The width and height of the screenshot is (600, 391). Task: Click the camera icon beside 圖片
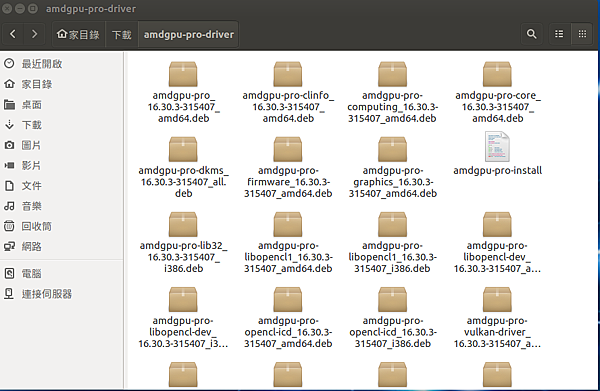pyautogui.click(x=9, y=145)
